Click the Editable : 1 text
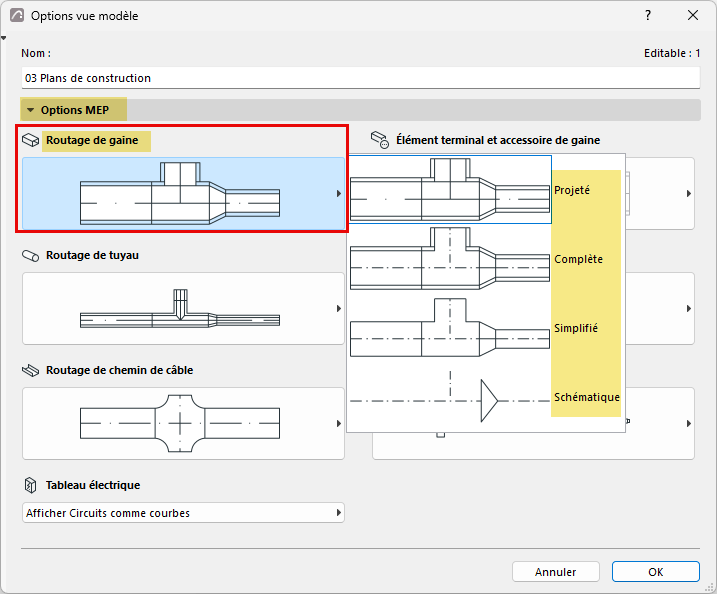The width and height of the screenshot is (717, 594). pos(672,54)
